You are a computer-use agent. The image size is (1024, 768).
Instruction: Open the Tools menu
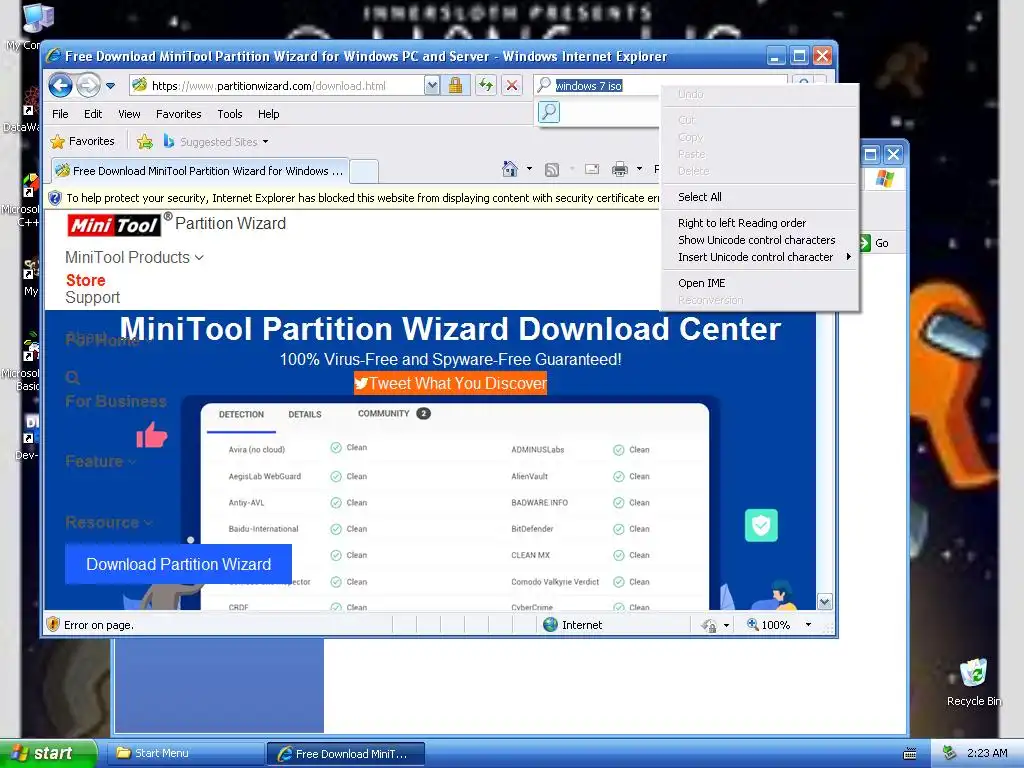(230, 114)
